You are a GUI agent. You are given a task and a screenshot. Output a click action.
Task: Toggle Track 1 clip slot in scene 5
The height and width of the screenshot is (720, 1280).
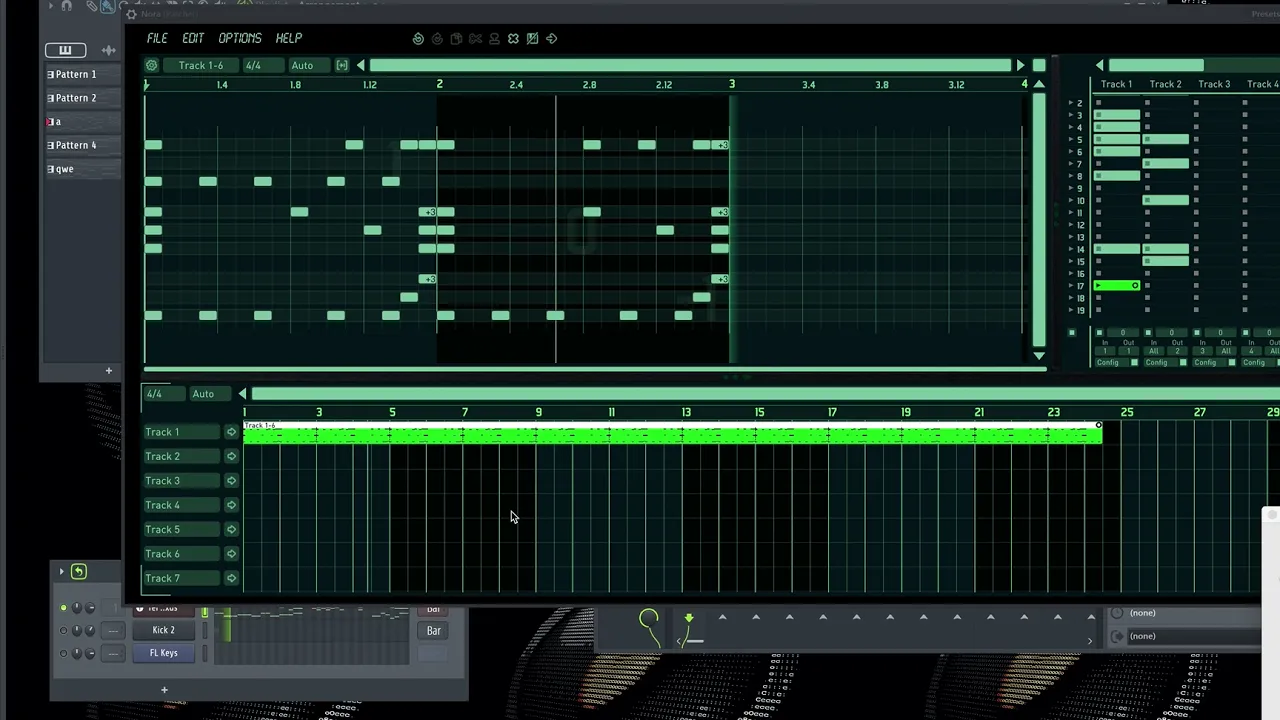[x=1117, y=140]
